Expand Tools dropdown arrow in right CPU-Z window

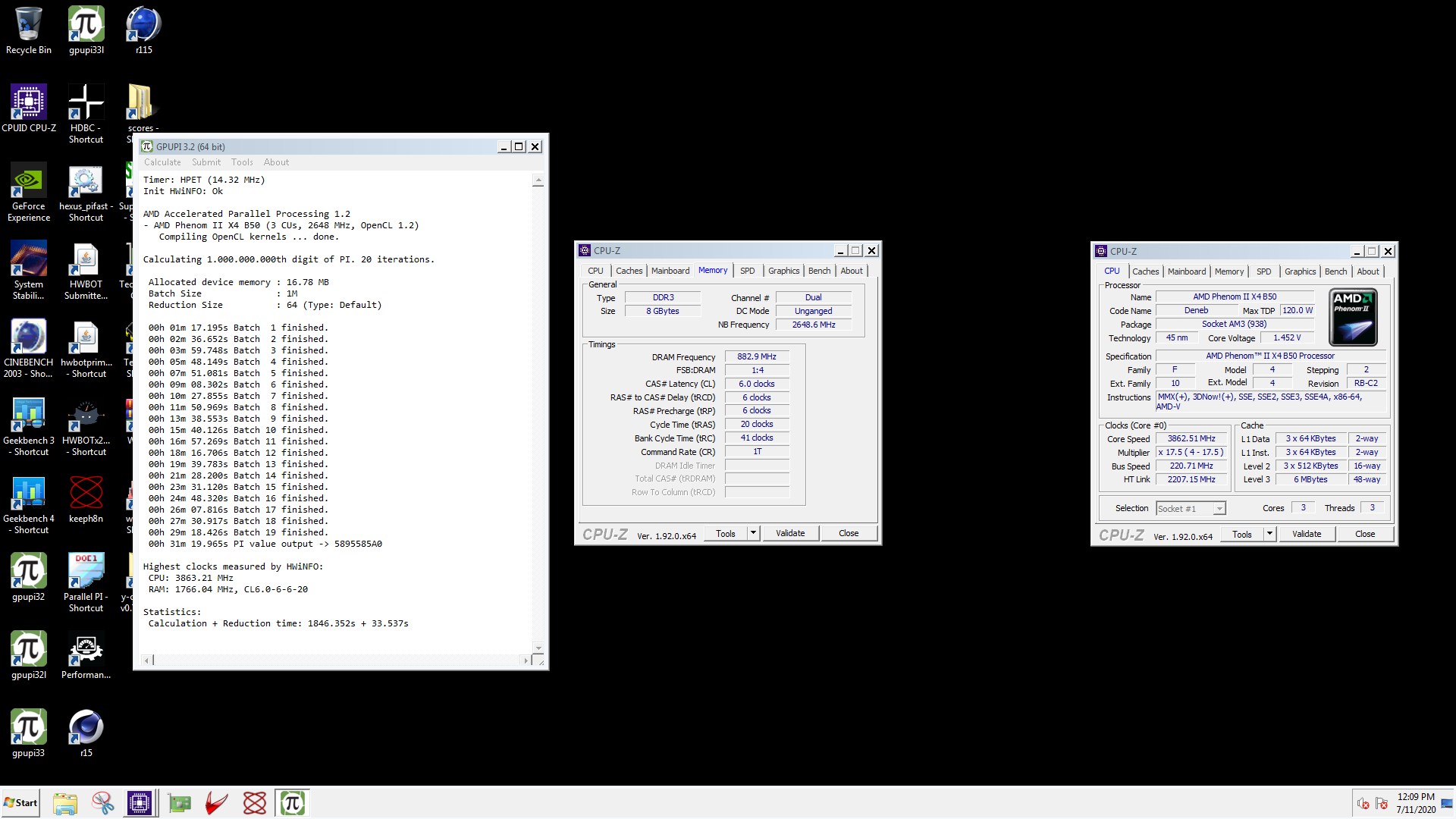pyautogui.click(x=1269, y=534)
